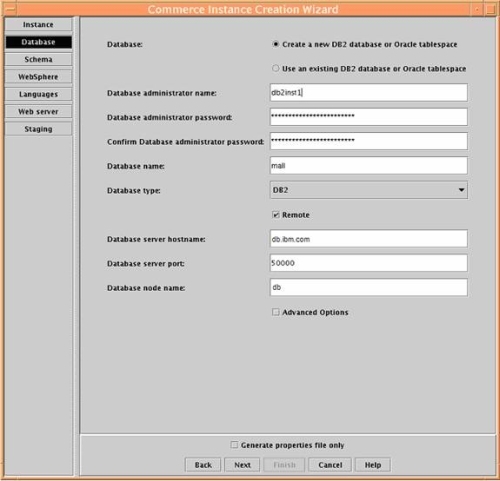Open the WebSphere panel

coord(38,77)
